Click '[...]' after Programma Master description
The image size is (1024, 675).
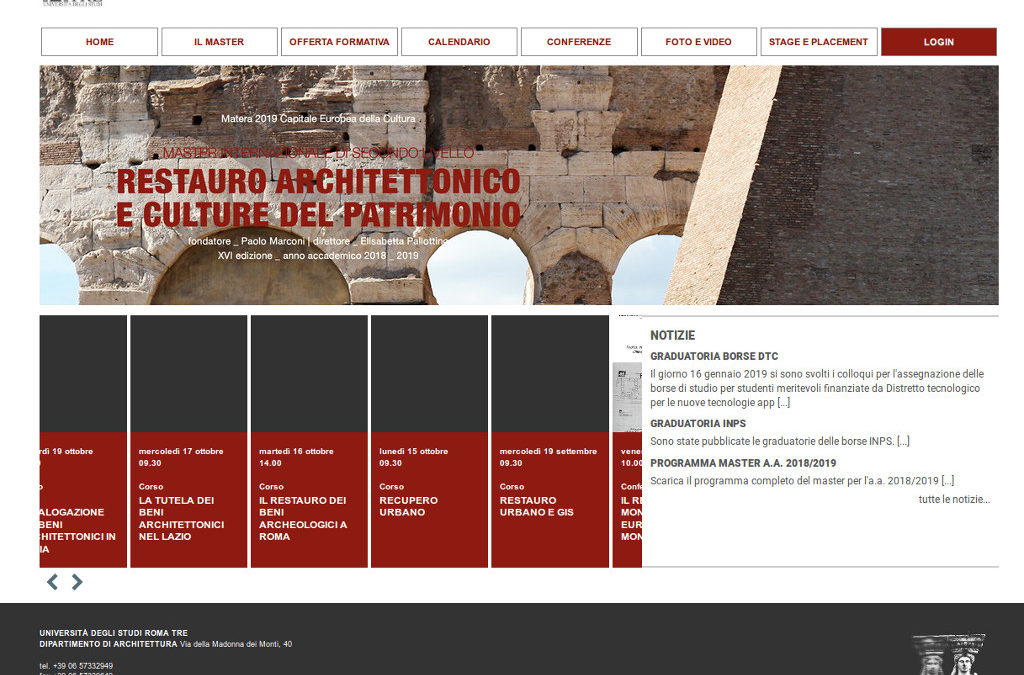coord(948,481)
